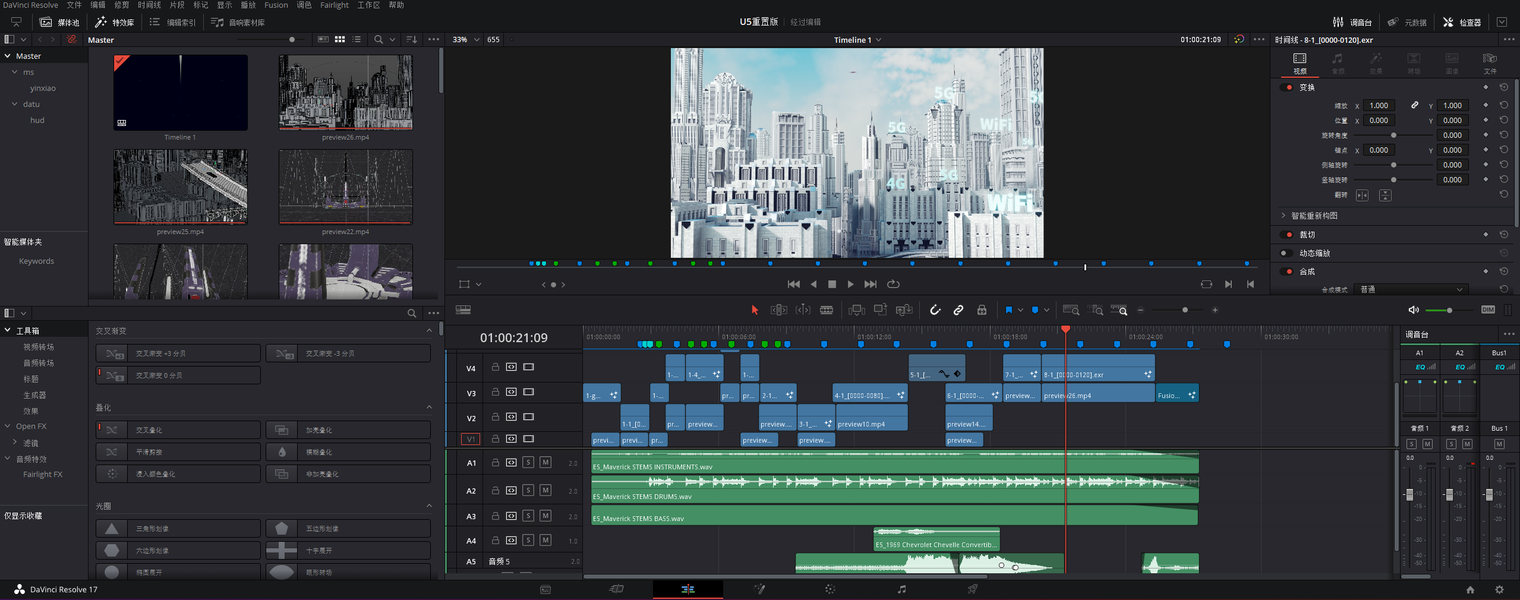Reset the 变换 section parameters

(x=1504, y=87)
